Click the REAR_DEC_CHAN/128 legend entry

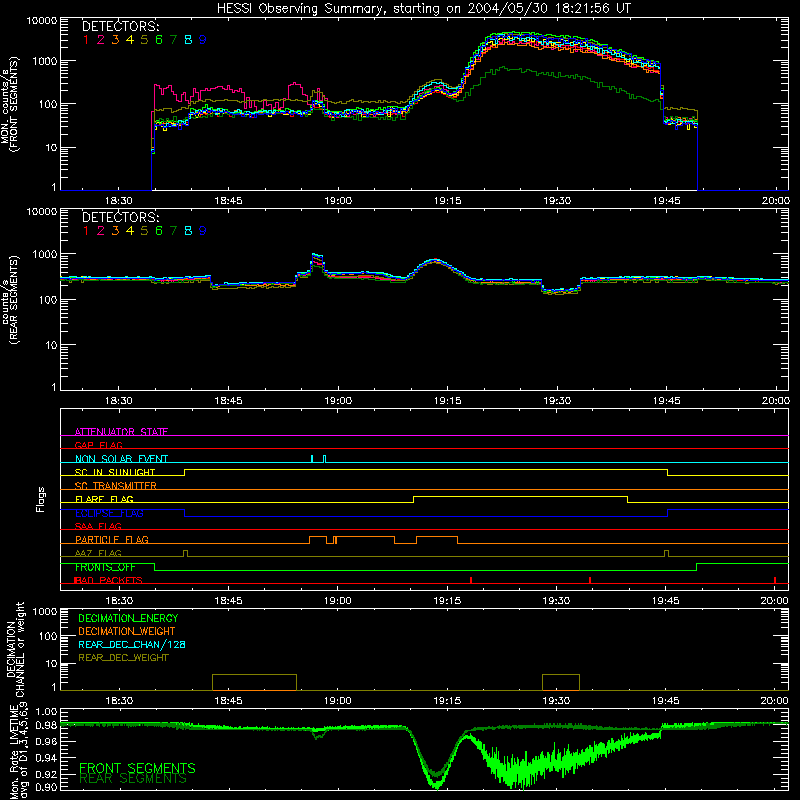132,644
